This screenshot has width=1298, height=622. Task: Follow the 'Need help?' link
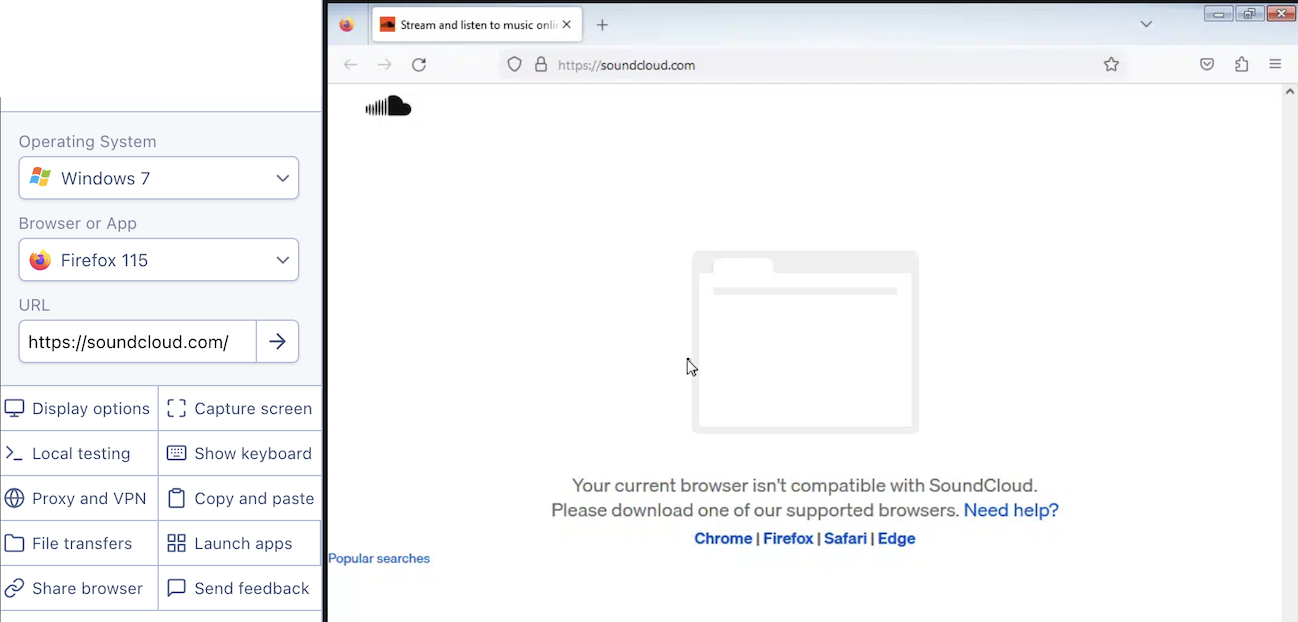tap(1011, 510)
